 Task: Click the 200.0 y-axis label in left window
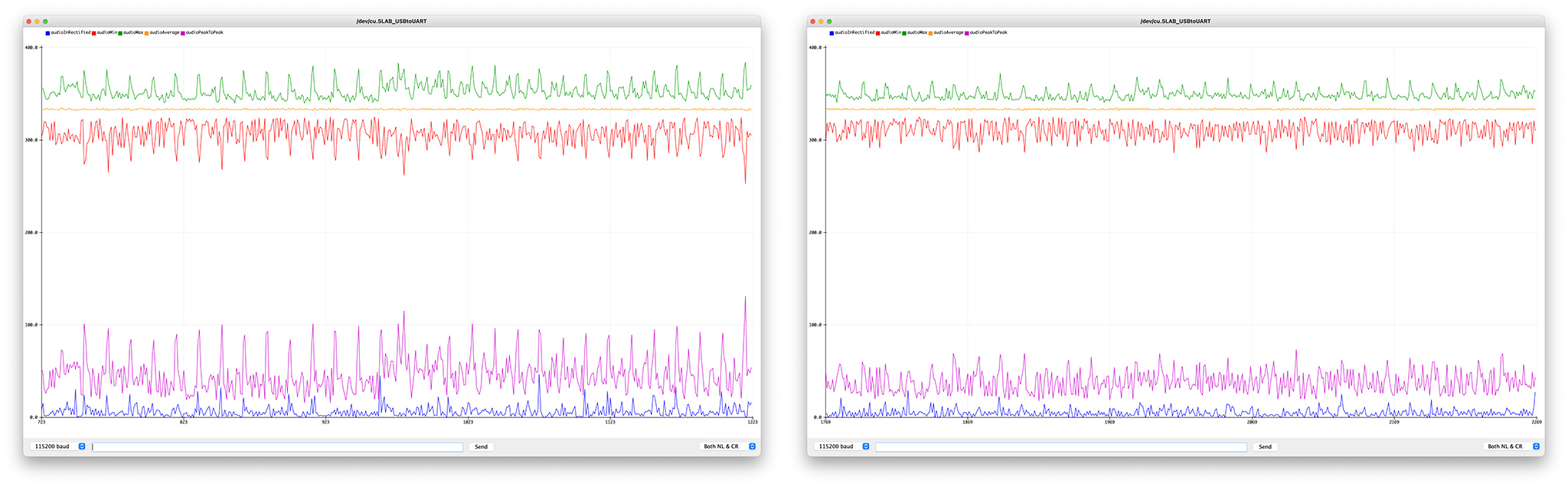pyautogui.click(x=31, y=232)
